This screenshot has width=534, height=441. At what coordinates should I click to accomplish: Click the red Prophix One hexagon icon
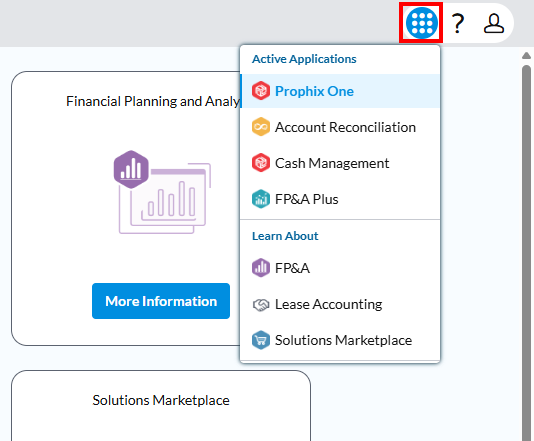coord(261,91)
